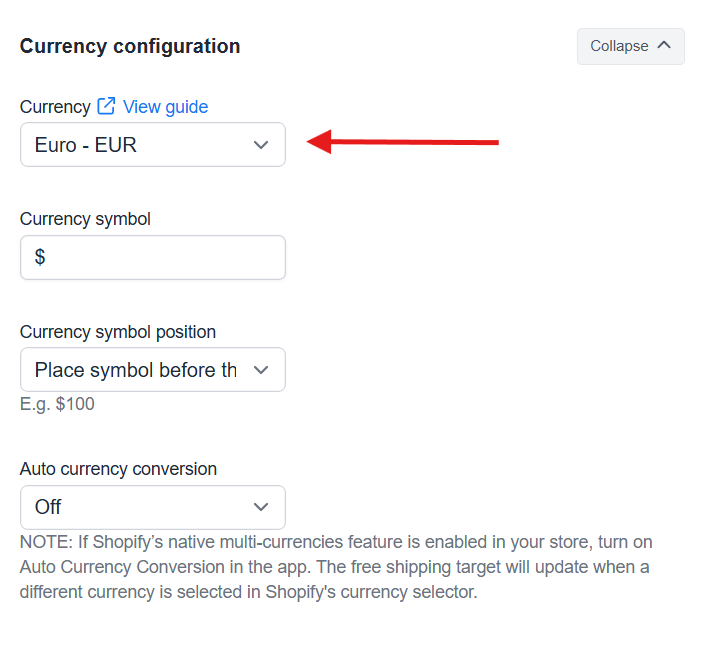Click the chevron in symbol position dropdown
Image resolution: width=707 pixels, height=657 pixels.
click(x=261, y=370)
